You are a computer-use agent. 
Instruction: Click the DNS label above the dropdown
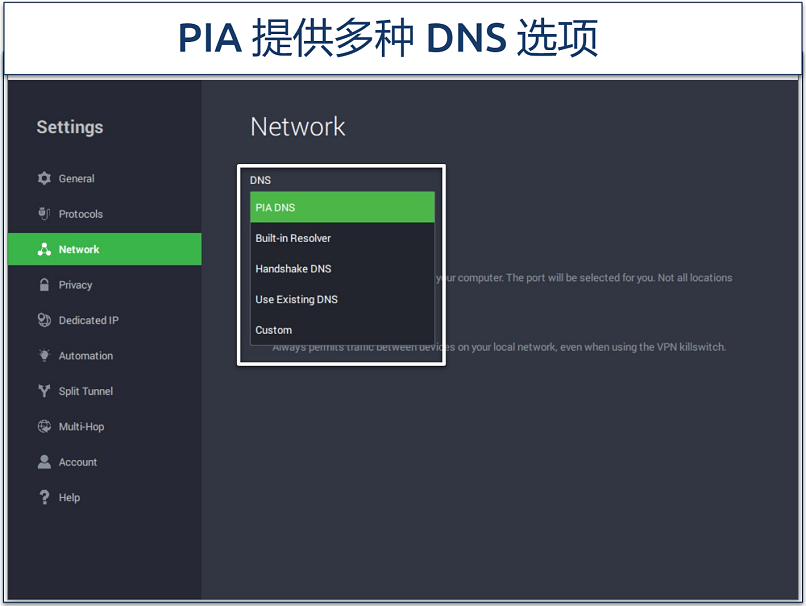point(260,180)
